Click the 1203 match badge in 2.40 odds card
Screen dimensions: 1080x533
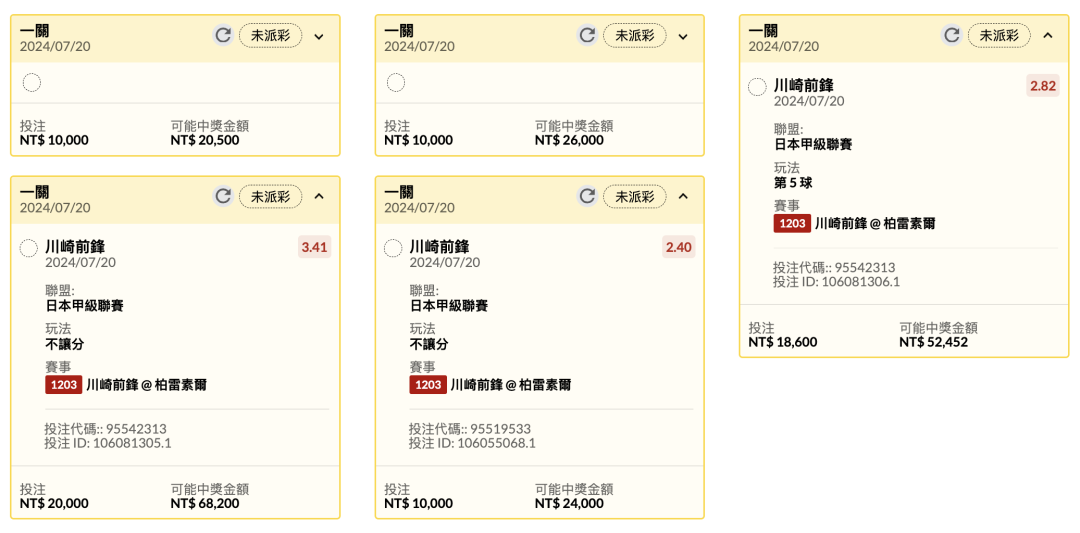click(428, 385)
